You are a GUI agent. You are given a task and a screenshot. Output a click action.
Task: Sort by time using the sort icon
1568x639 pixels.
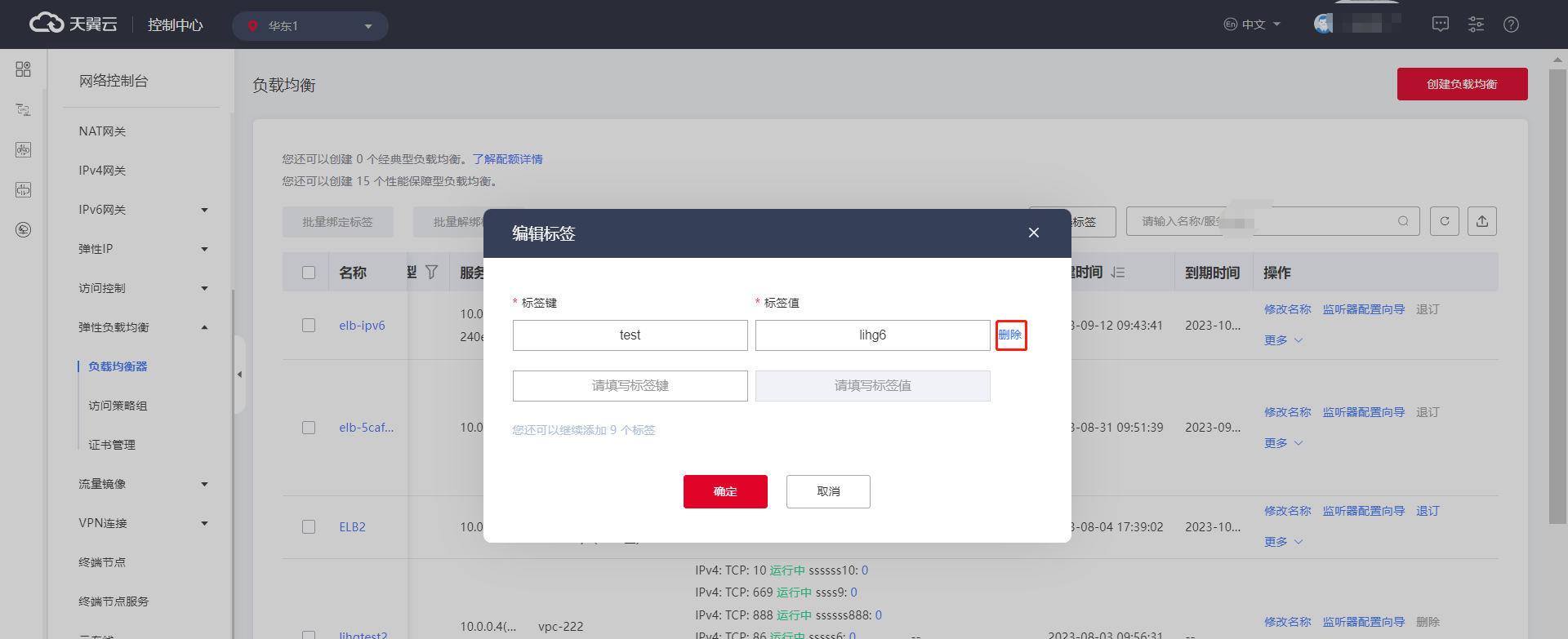1118,273
